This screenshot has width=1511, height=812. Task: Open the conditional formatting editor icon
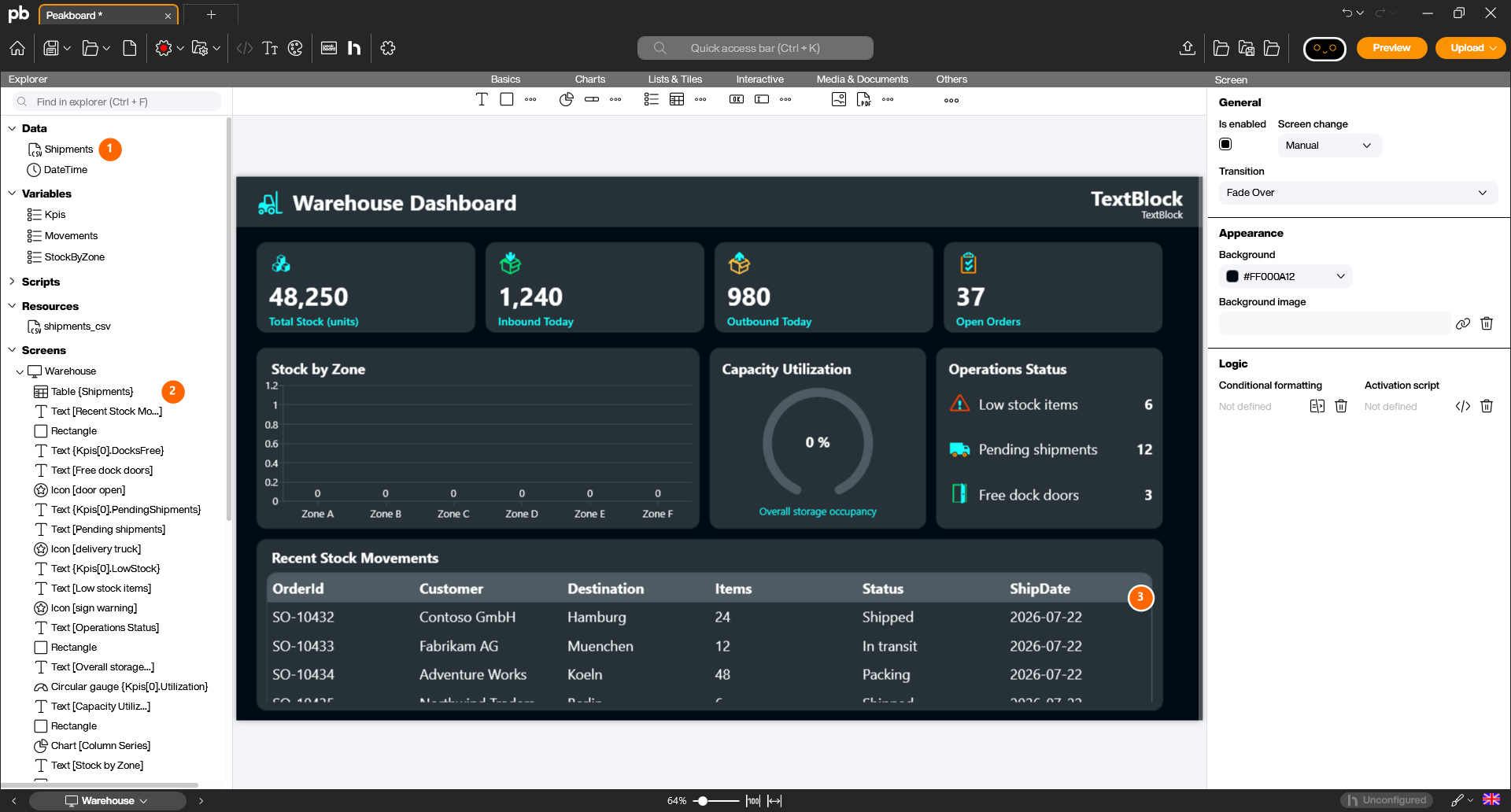point(1317,406)
